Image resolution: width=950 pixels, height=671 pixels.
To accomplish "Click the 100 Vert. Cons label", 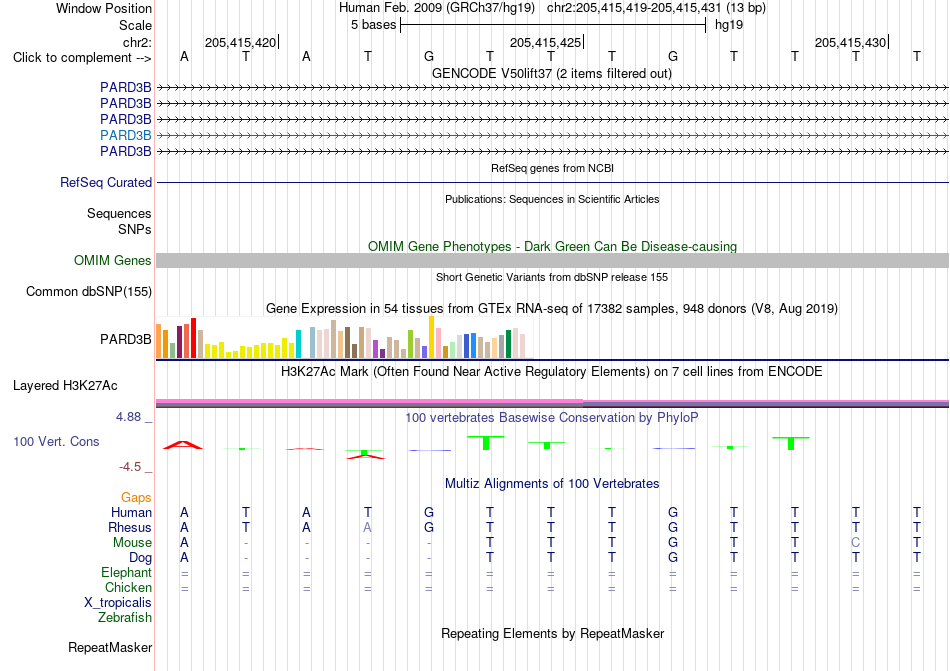I will coord(56,441).
